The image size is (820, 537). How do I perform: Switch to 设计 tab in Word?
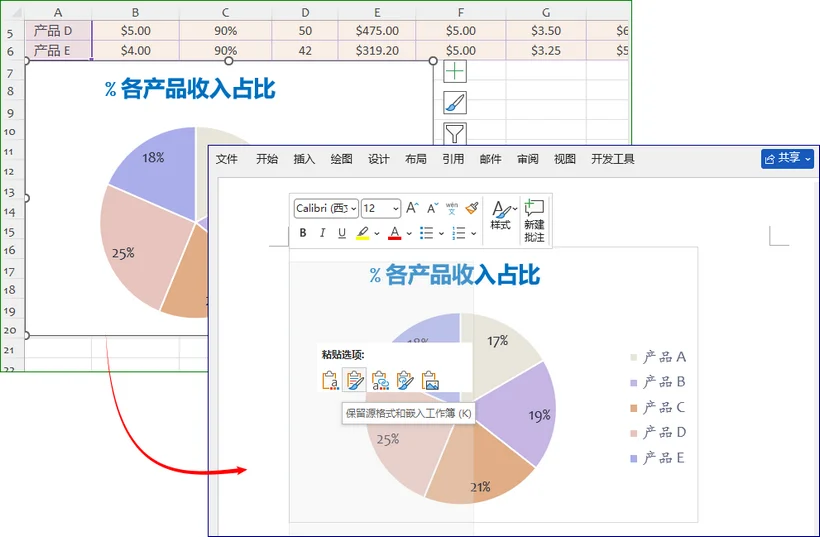point(379,159)
